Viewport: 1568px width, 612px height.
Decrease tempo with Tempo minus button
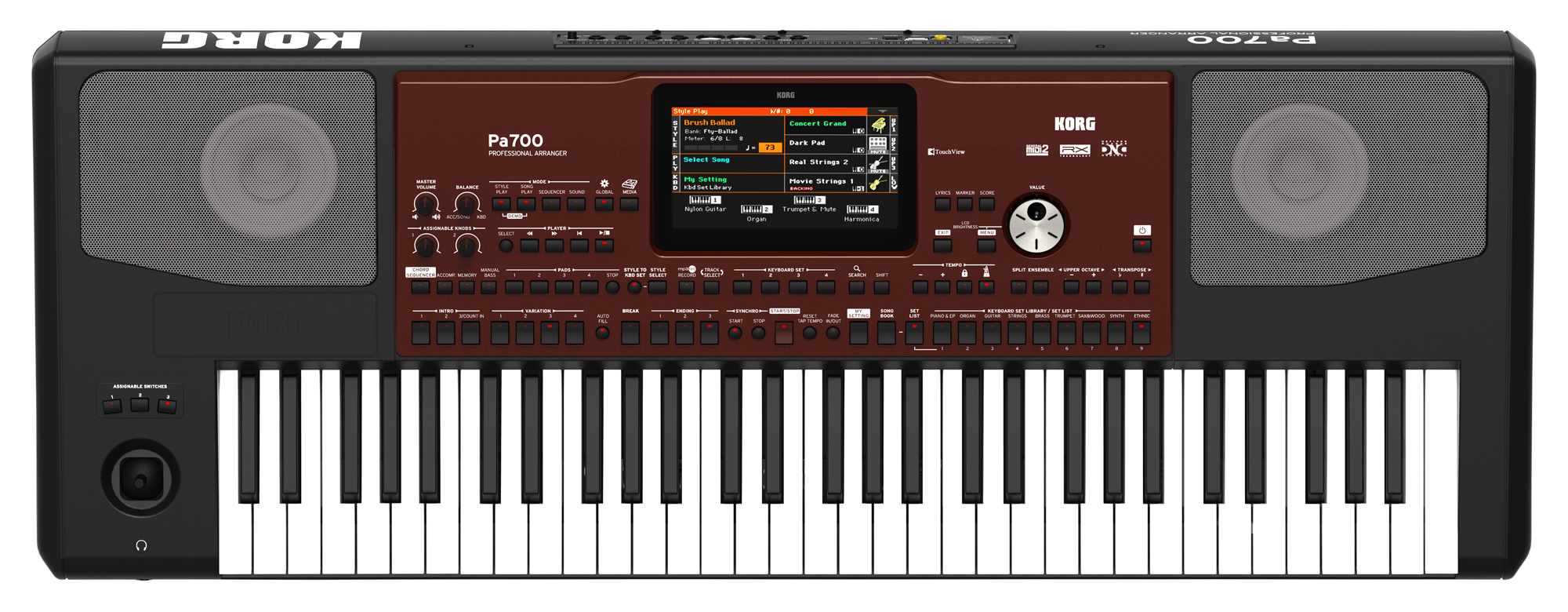point(920,287)
